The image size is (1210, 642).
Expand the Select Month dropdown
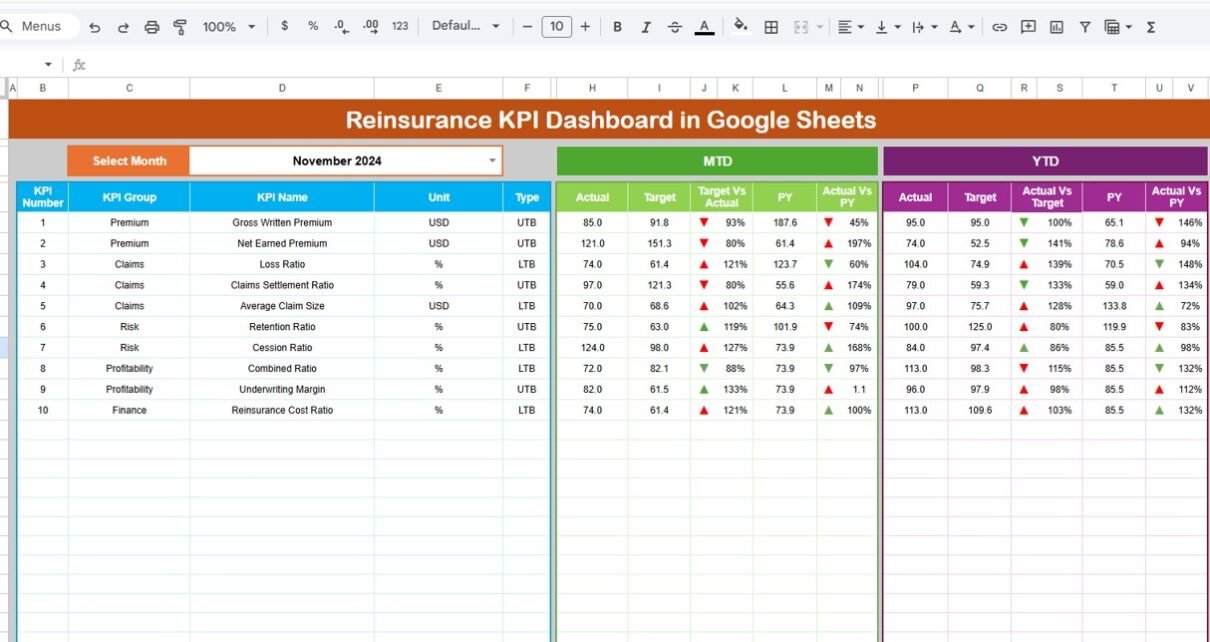pos(491,160)
